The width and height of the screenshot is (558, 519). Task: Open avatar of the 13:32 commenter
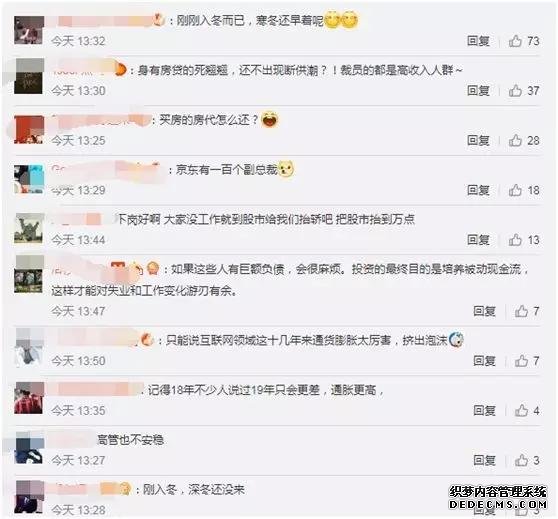click(29, 30)
